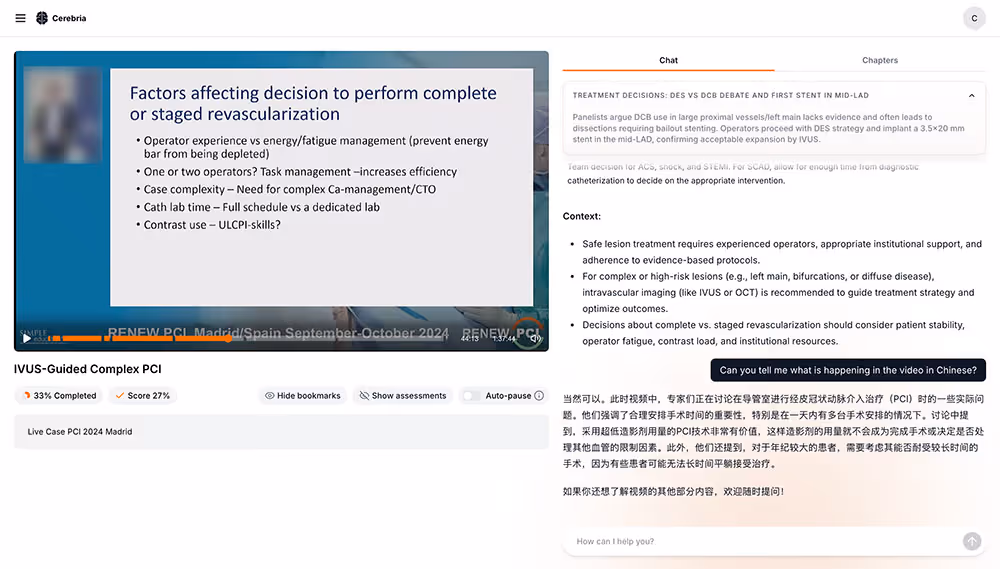Viewport: 1000px width, 569px height.
Task: Click the chapter title 'TREATMENT DECISIONS: DES VS DCB'
Action: pos(721,96)
